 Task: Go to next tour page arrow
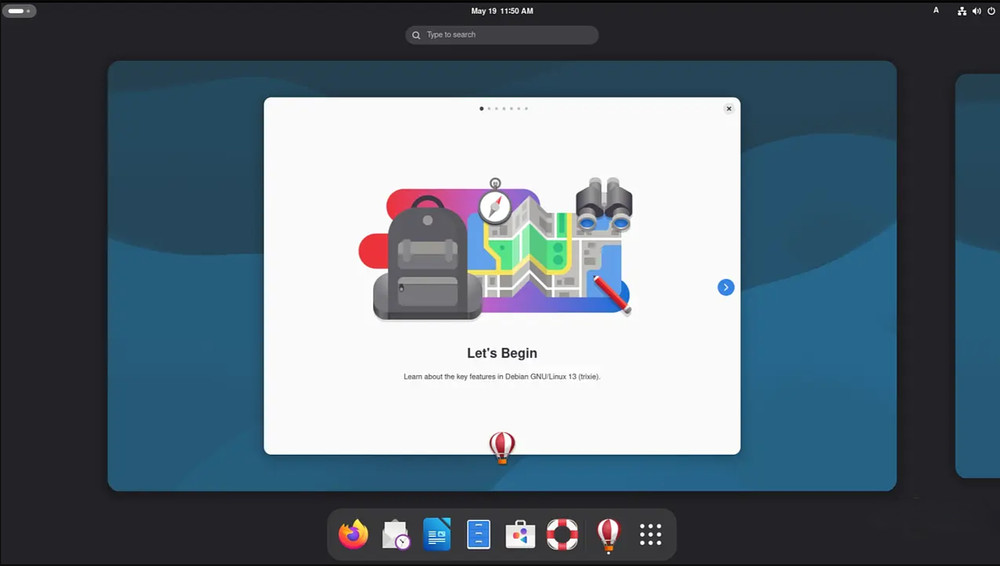coord(726,287)
